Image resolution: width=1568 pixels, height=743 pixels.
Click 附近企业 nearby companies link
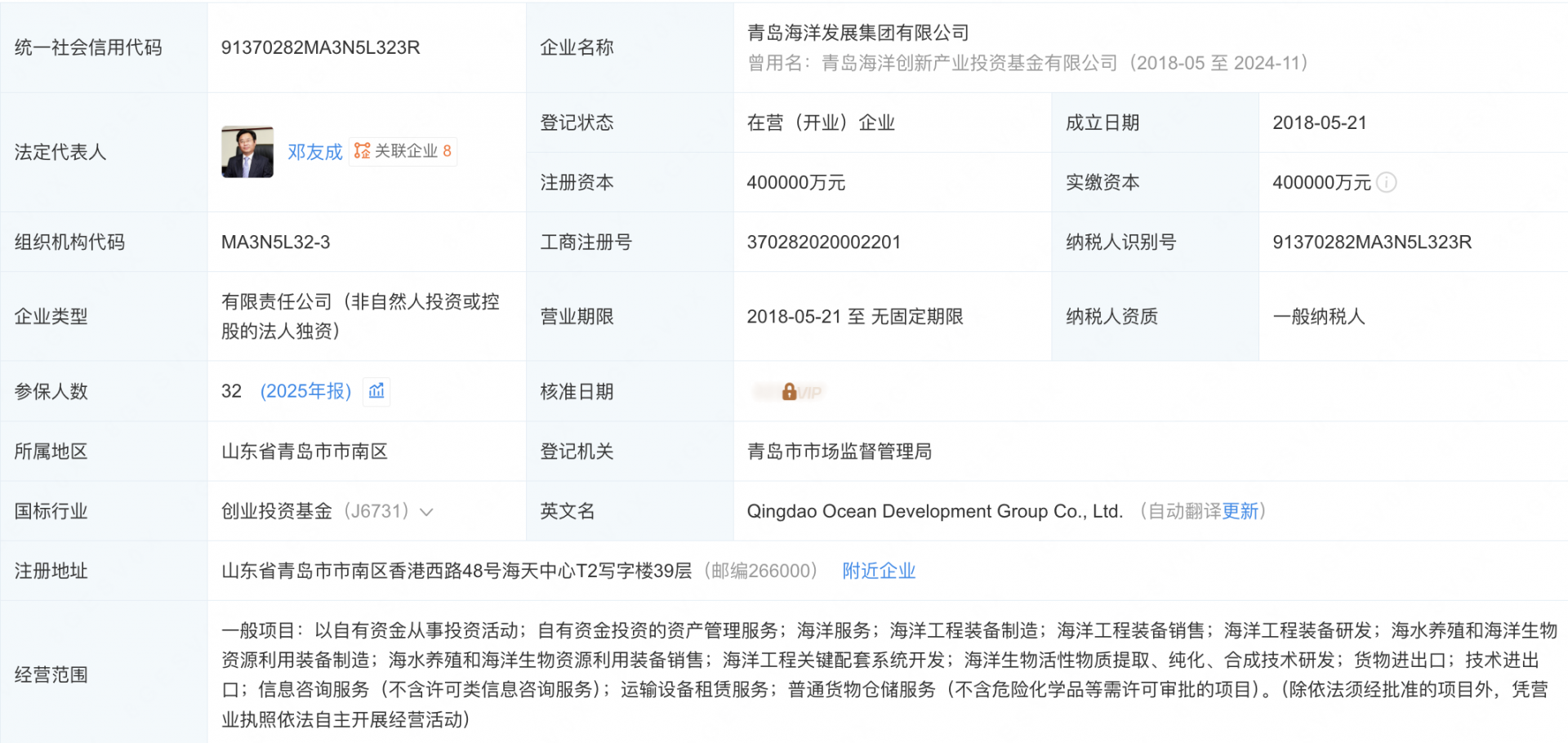(x=879, y=571)
